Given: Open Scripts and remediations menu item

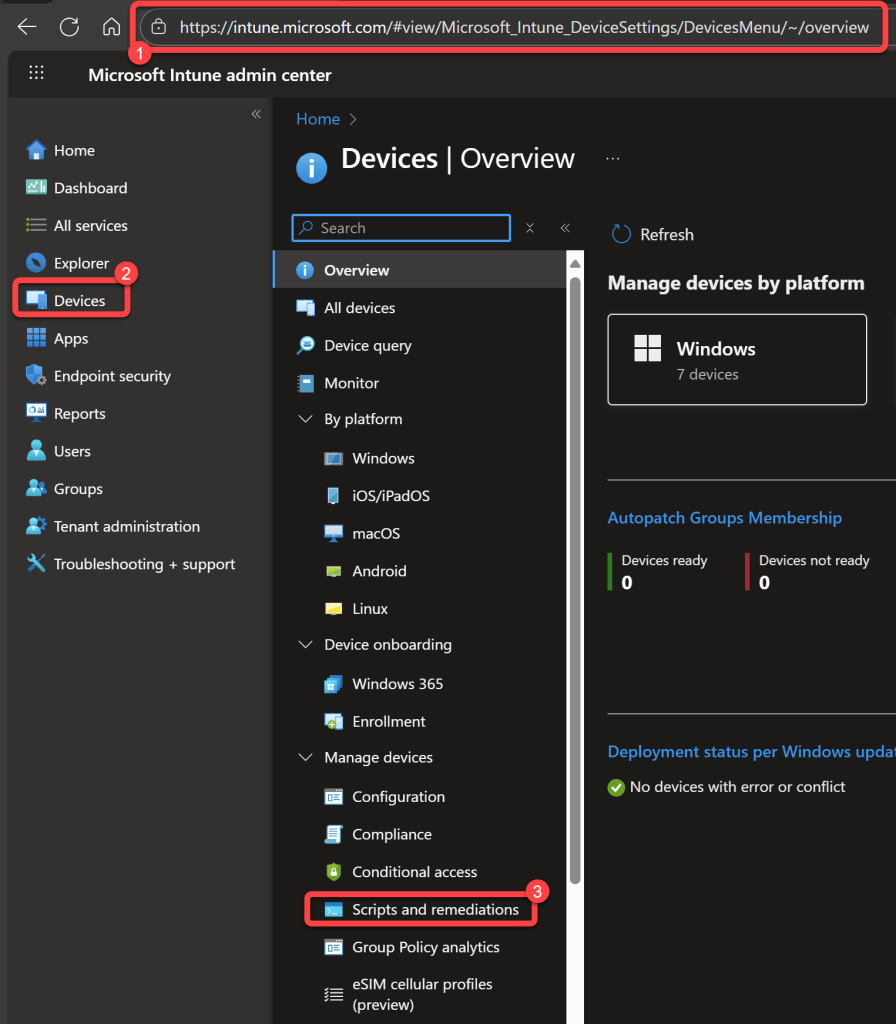Looking at the screenshot, I should coord(435,910).
